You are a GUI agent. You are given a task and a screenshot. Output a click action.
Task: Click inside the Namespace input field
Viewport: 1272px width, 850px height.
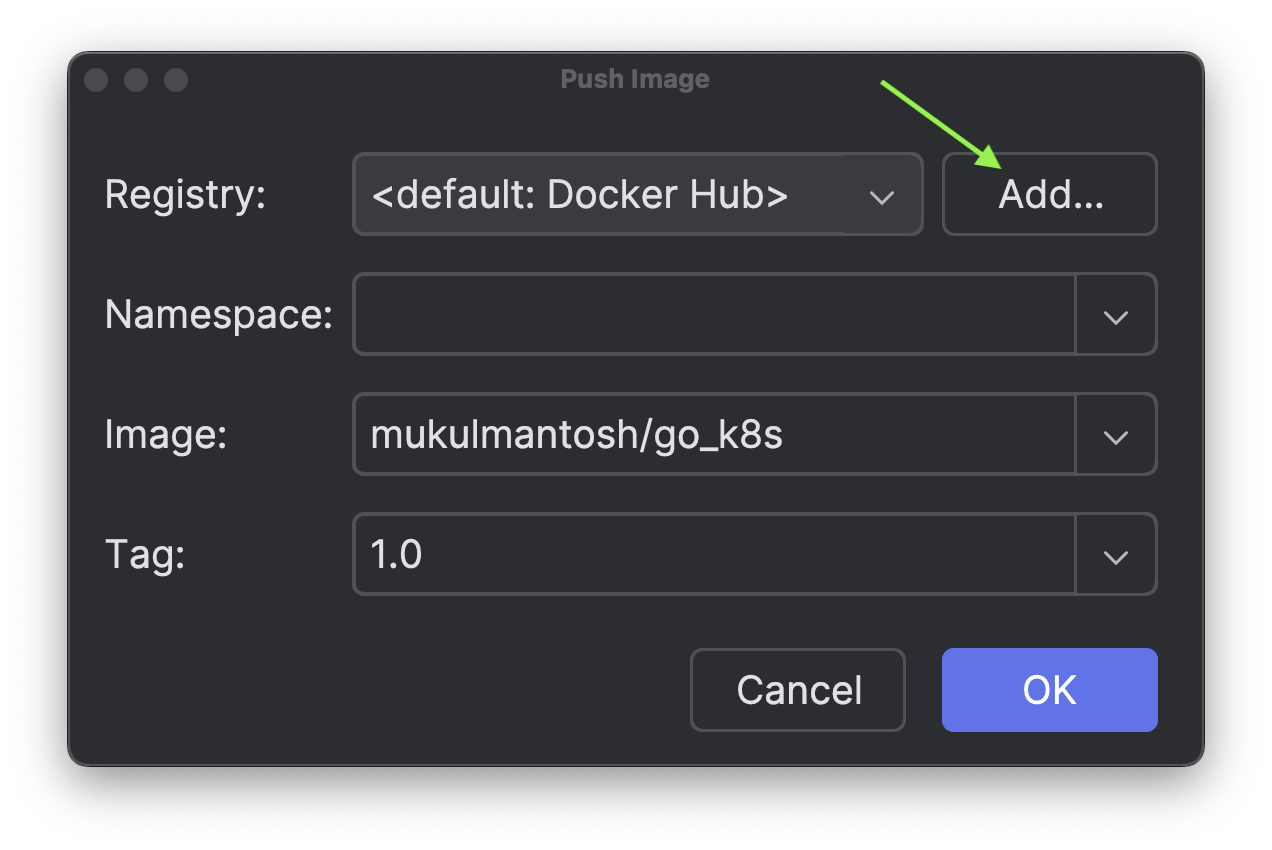(714, 314)
